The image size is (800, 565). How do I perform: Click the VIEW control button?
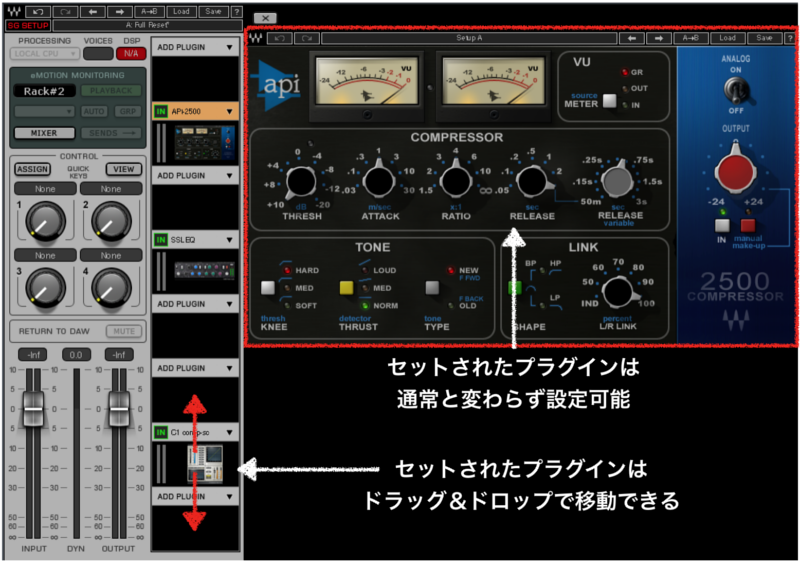coord(123,169)
